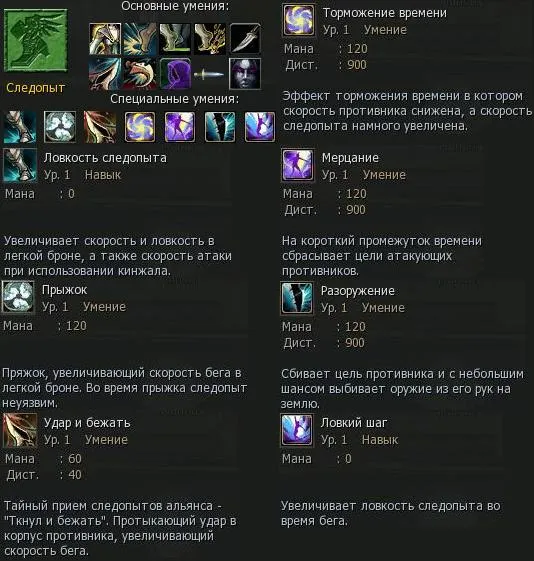Image resolution: width=534 pixels, height=561 pixels.
Task: Select the Прыжок skill detail icon
Action: (x=18, y=297)
